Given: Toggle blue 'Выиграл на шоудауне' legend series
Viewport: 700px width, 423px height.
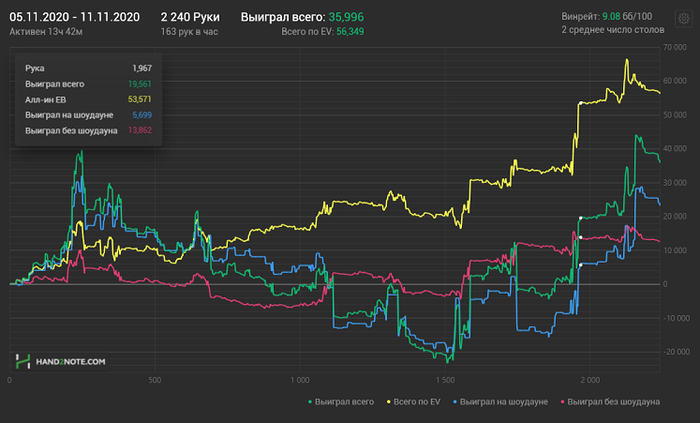Looking at the screenshot, I should [x=500, y=402].
